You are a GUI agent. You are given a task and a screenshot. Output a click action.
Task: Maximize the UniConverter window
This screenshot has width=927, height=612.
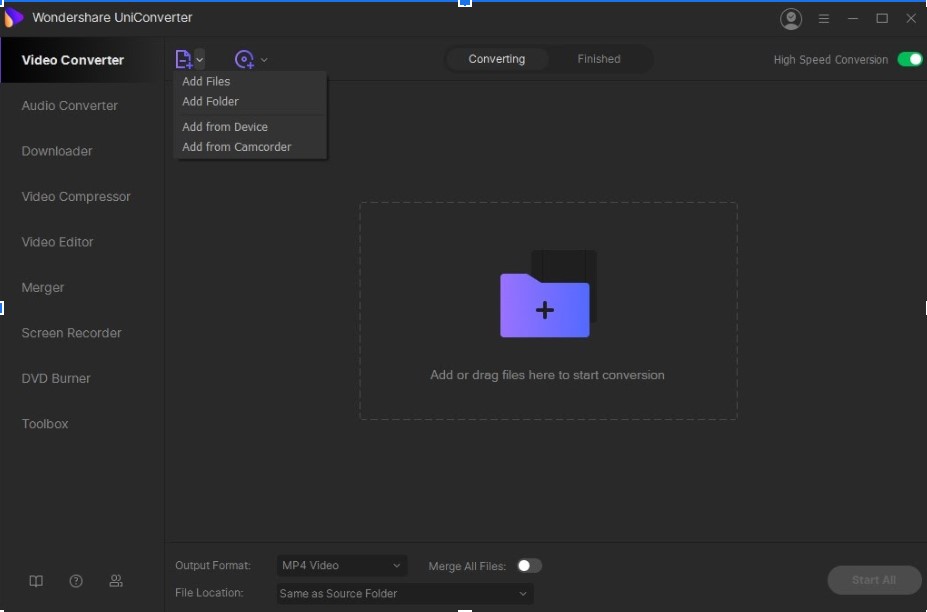coord(882,19)
